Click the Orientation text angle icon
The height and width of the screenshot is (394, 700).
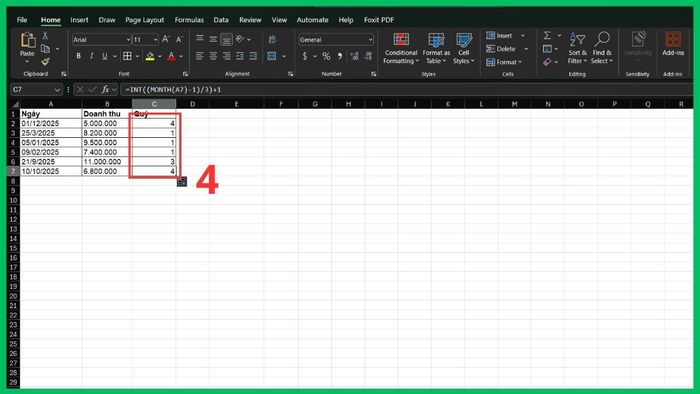tap(240, 39)
